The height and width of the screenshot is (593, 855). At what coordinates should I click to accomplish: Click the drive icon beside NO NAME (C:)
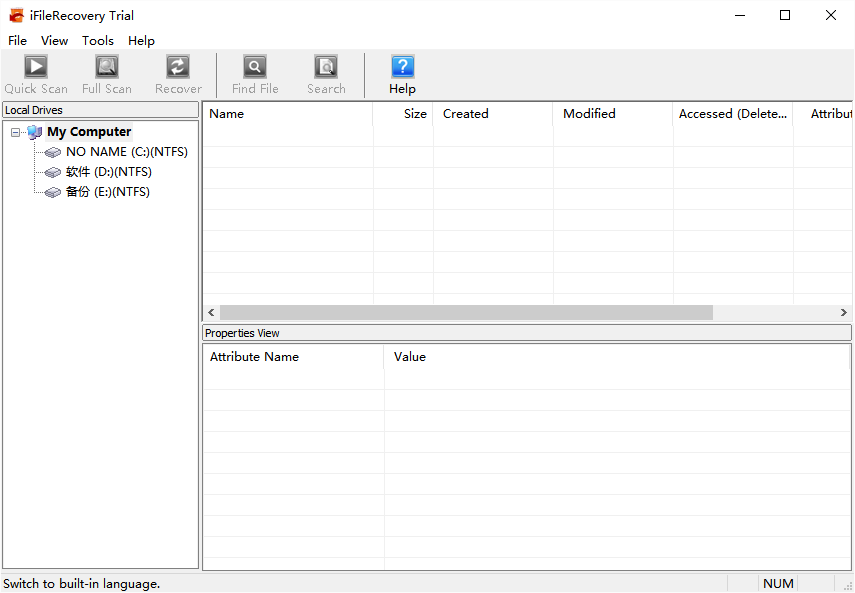52,153
